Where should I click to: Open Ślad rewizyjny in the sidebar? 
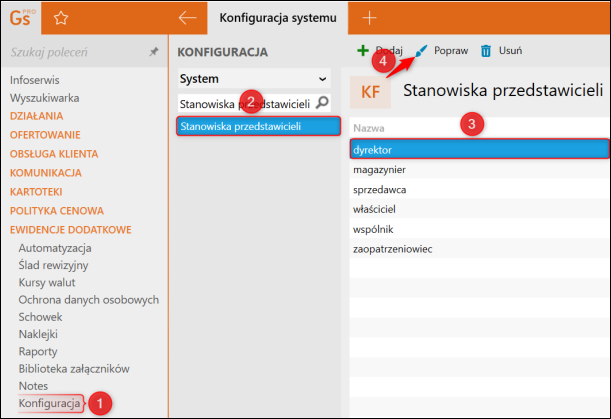point(53,265)
